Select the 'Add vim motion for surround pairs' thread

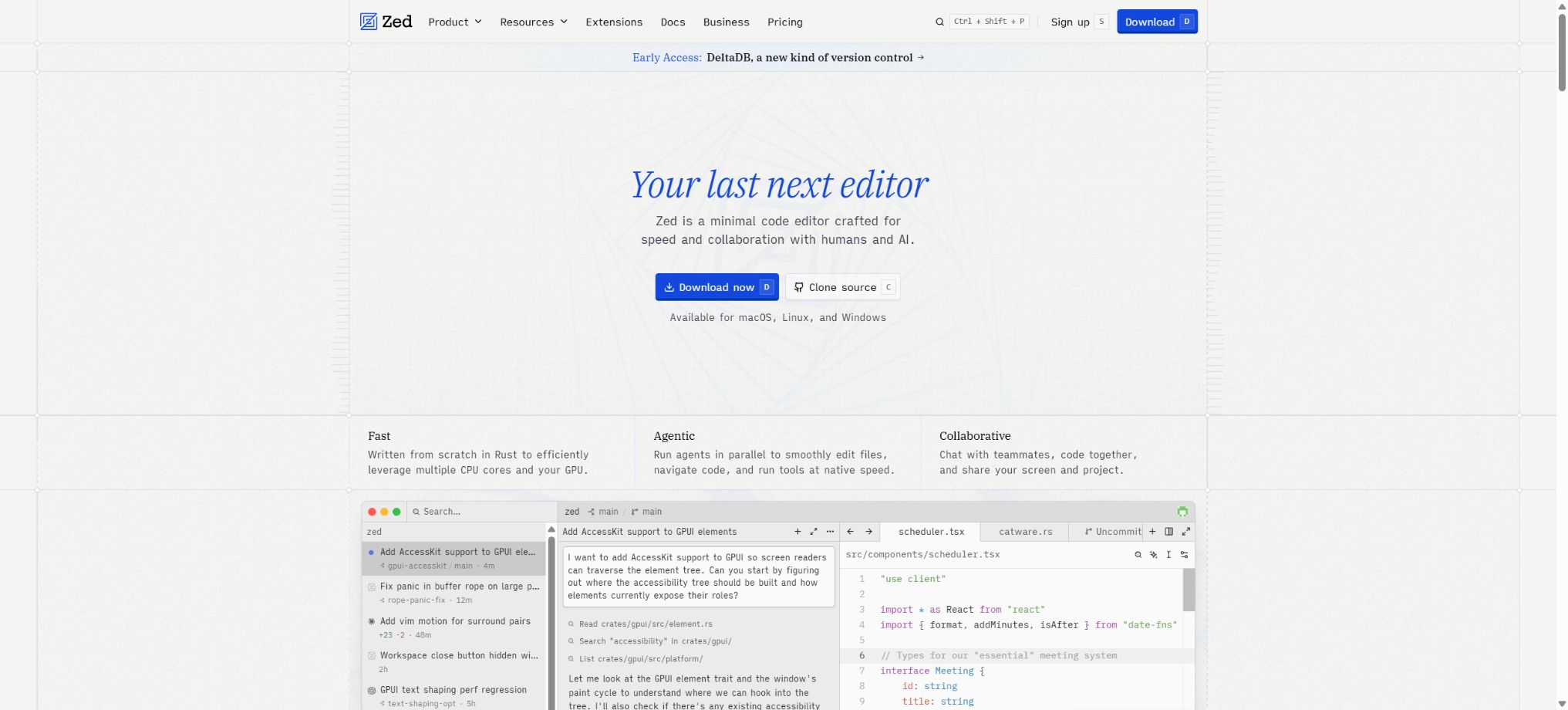pyautogui.click(x=454, y=627)
